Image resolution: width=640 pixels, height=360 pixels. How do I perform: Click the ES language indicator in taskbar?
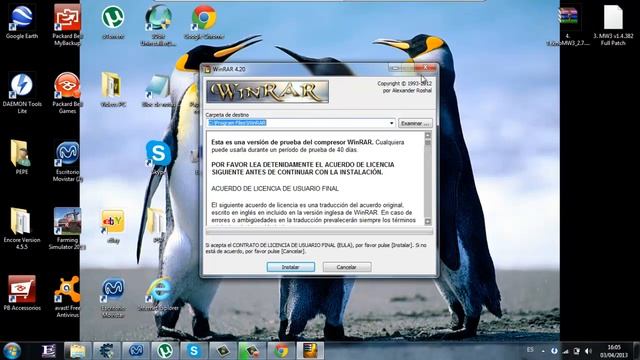click(530, 350)
